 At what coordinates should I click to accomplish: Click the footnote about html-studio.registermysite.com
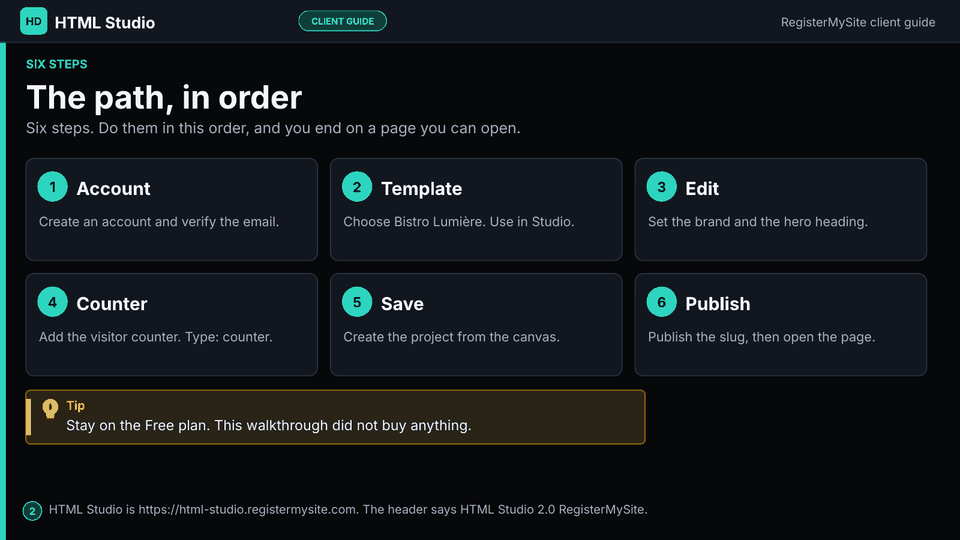[348, 509]
